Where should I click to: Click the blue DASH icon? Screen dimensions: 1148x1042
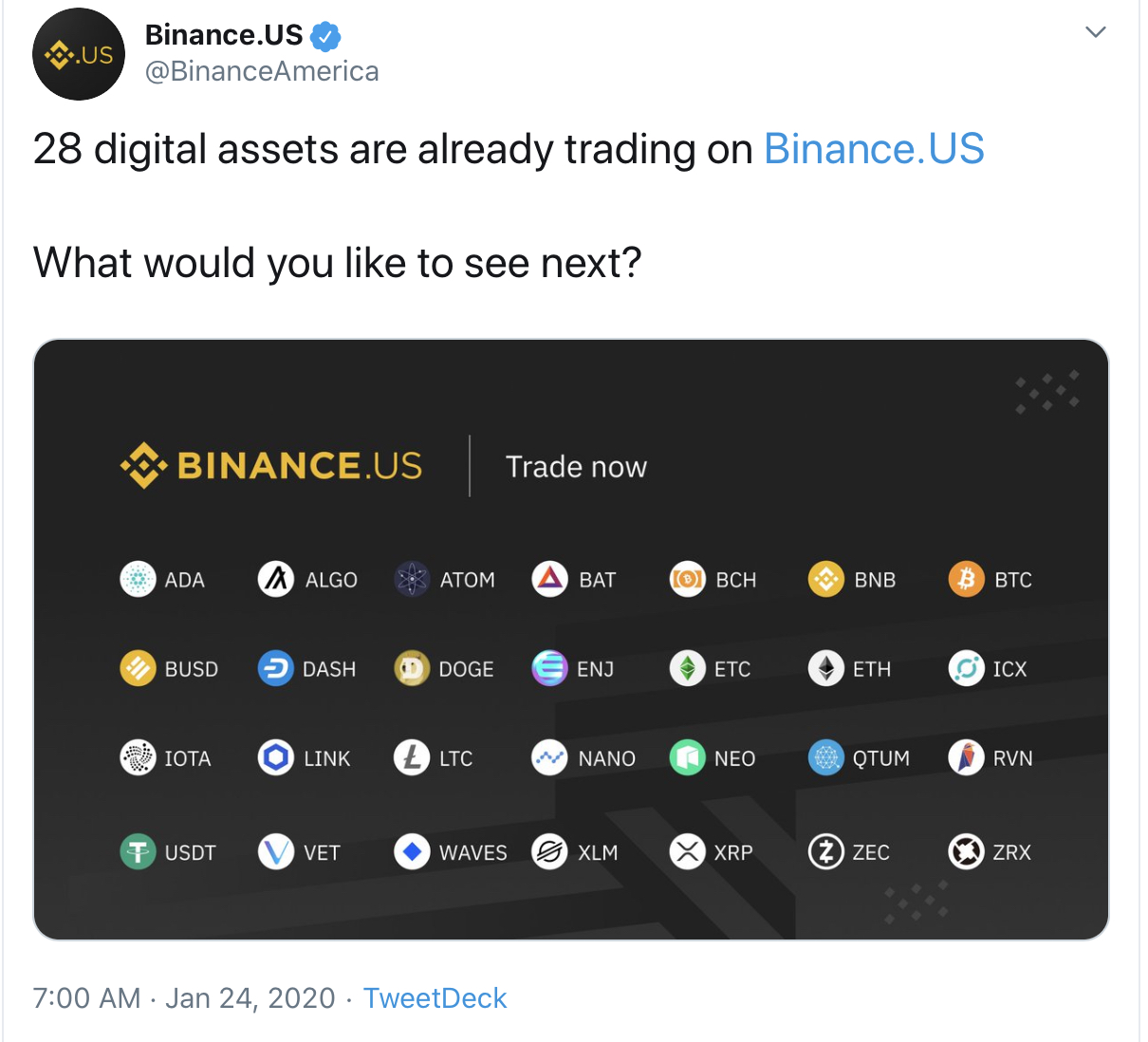point(275,669)
